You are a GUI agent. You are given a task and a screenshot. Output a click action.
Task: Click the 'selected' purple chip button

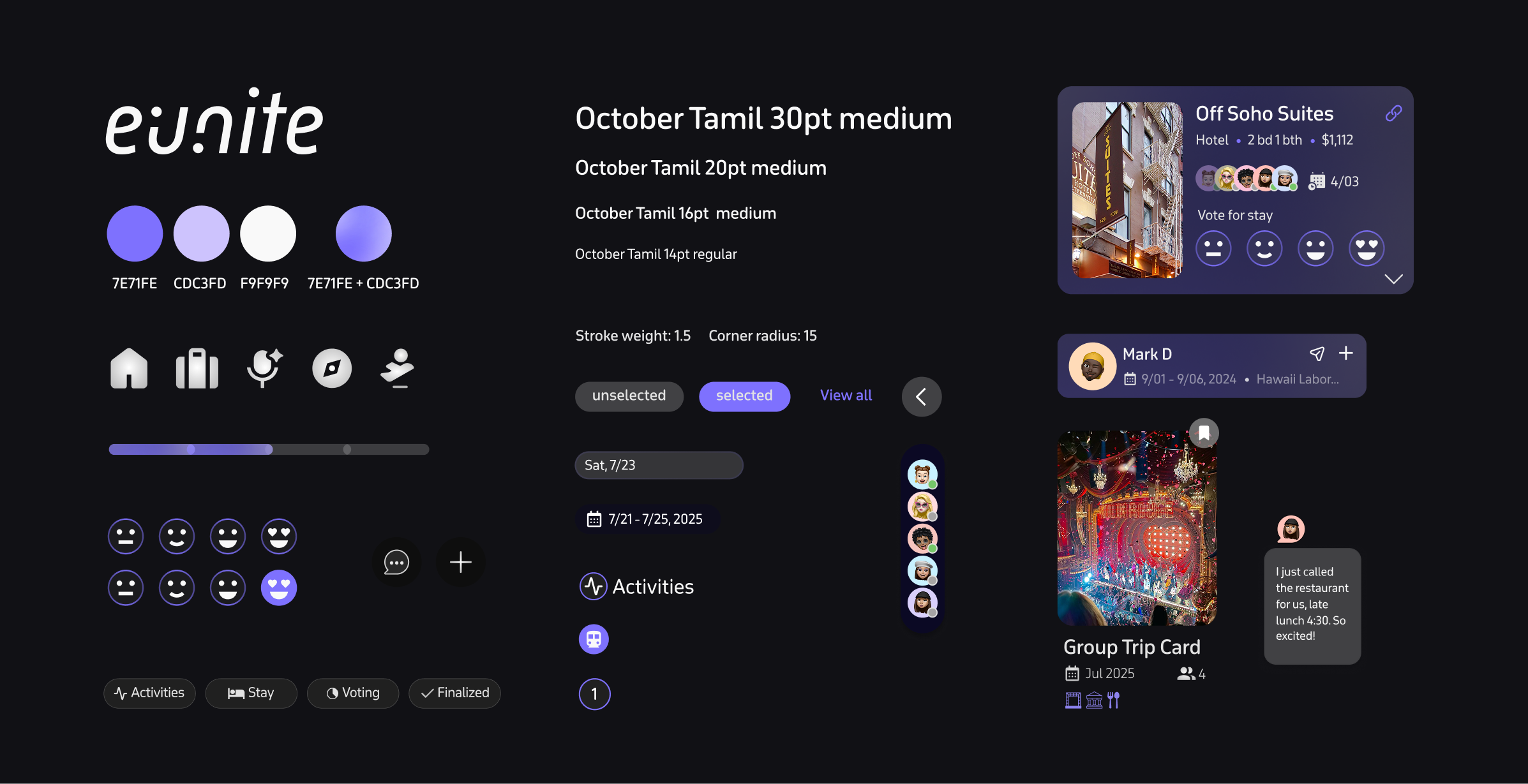744,396
